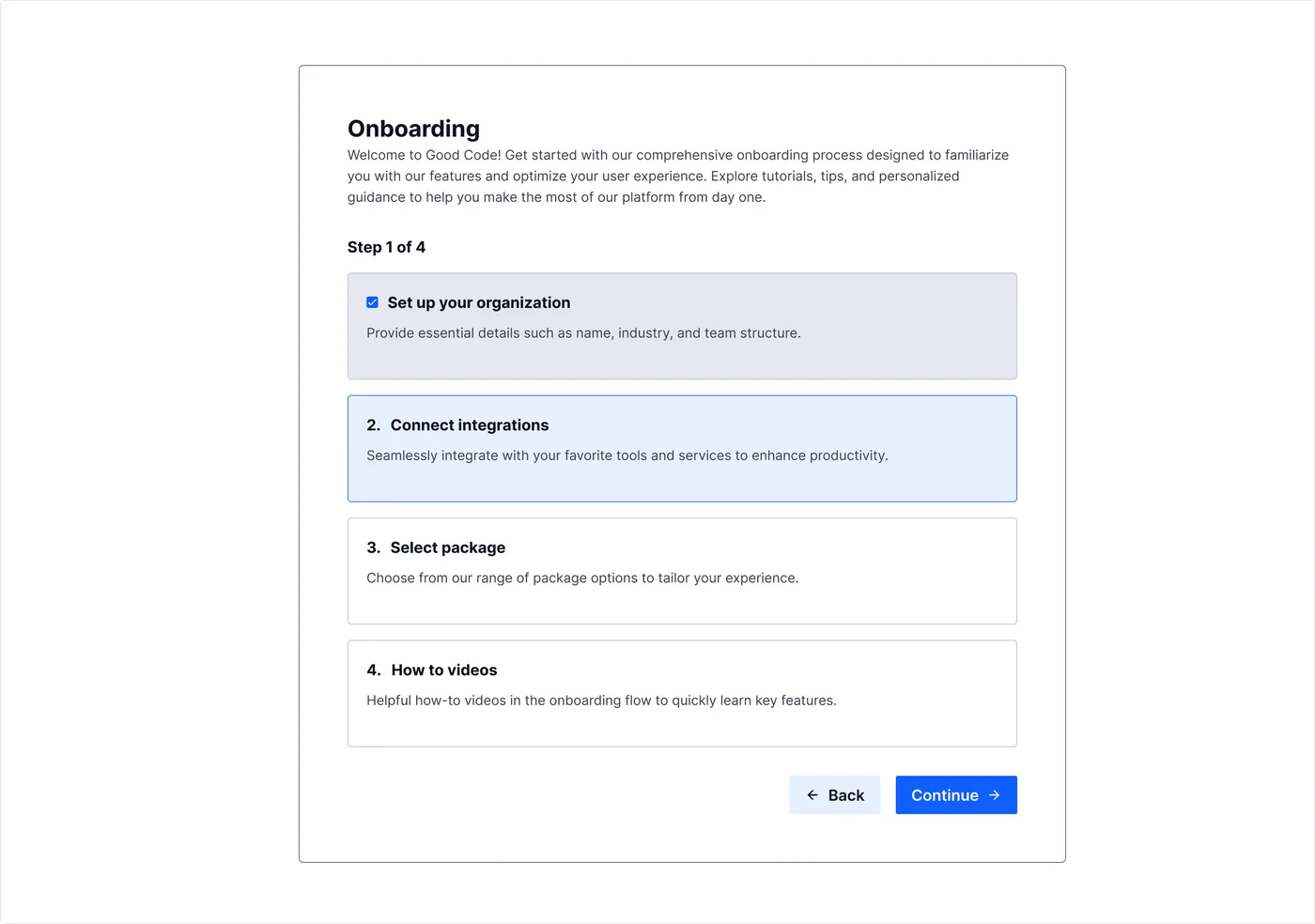Click the How to videos heading text
This screenshot has width=1315, height=924.
(x=444, y=670)
